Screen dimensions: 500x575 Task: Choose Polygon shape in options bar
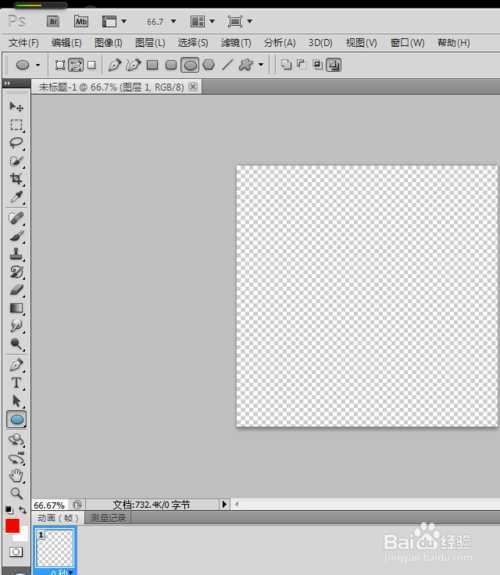coord(209,65)
